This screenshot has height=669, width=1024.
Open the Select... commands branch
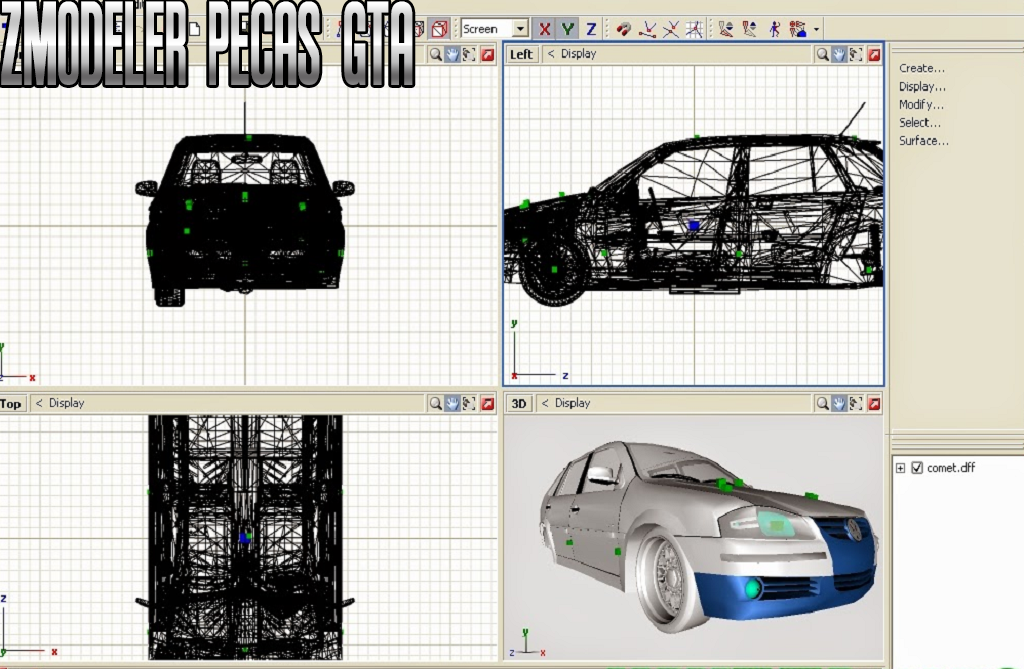(x=920, y=122)
